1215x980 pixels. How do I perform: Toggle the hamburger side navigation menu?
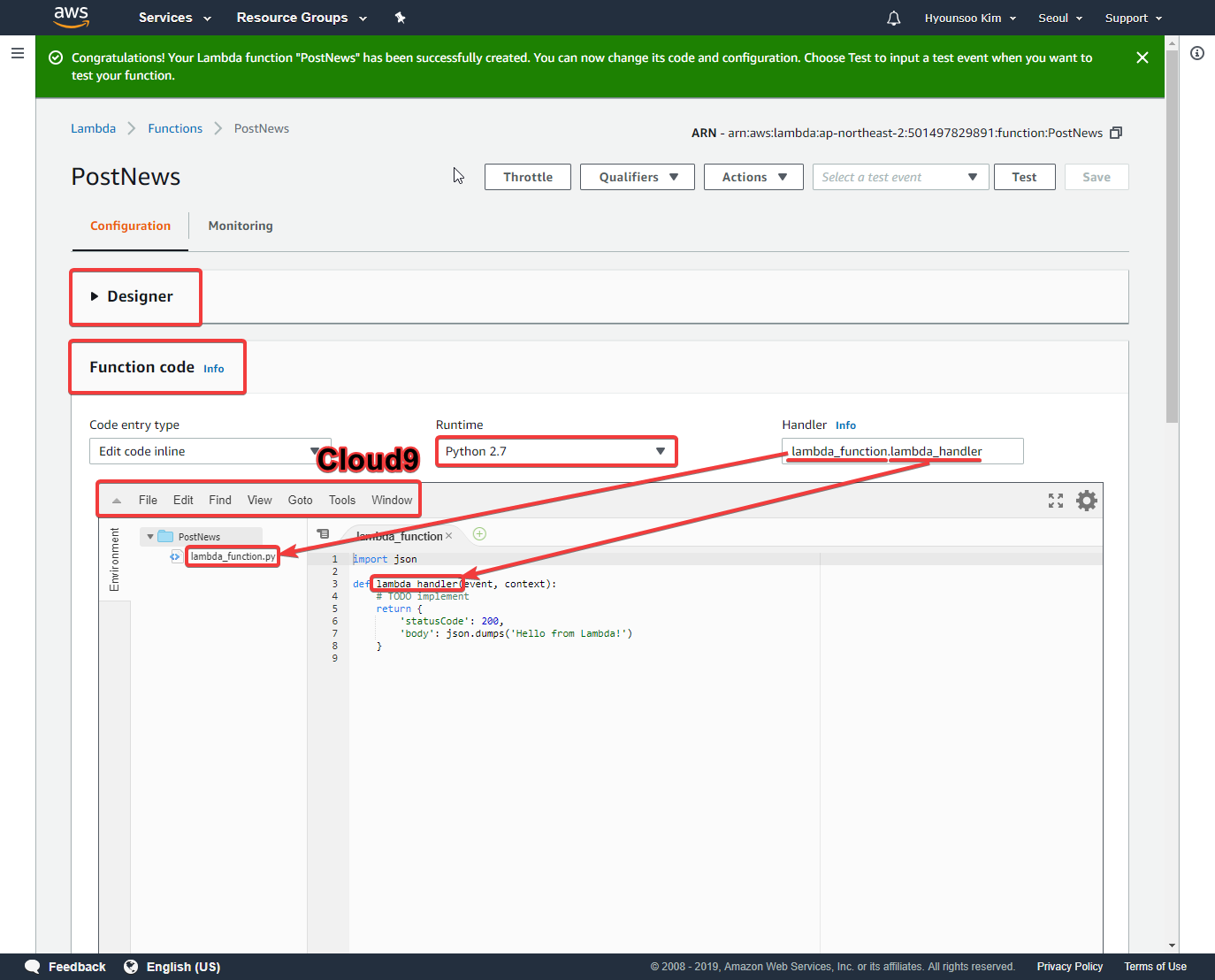point(17,53)
